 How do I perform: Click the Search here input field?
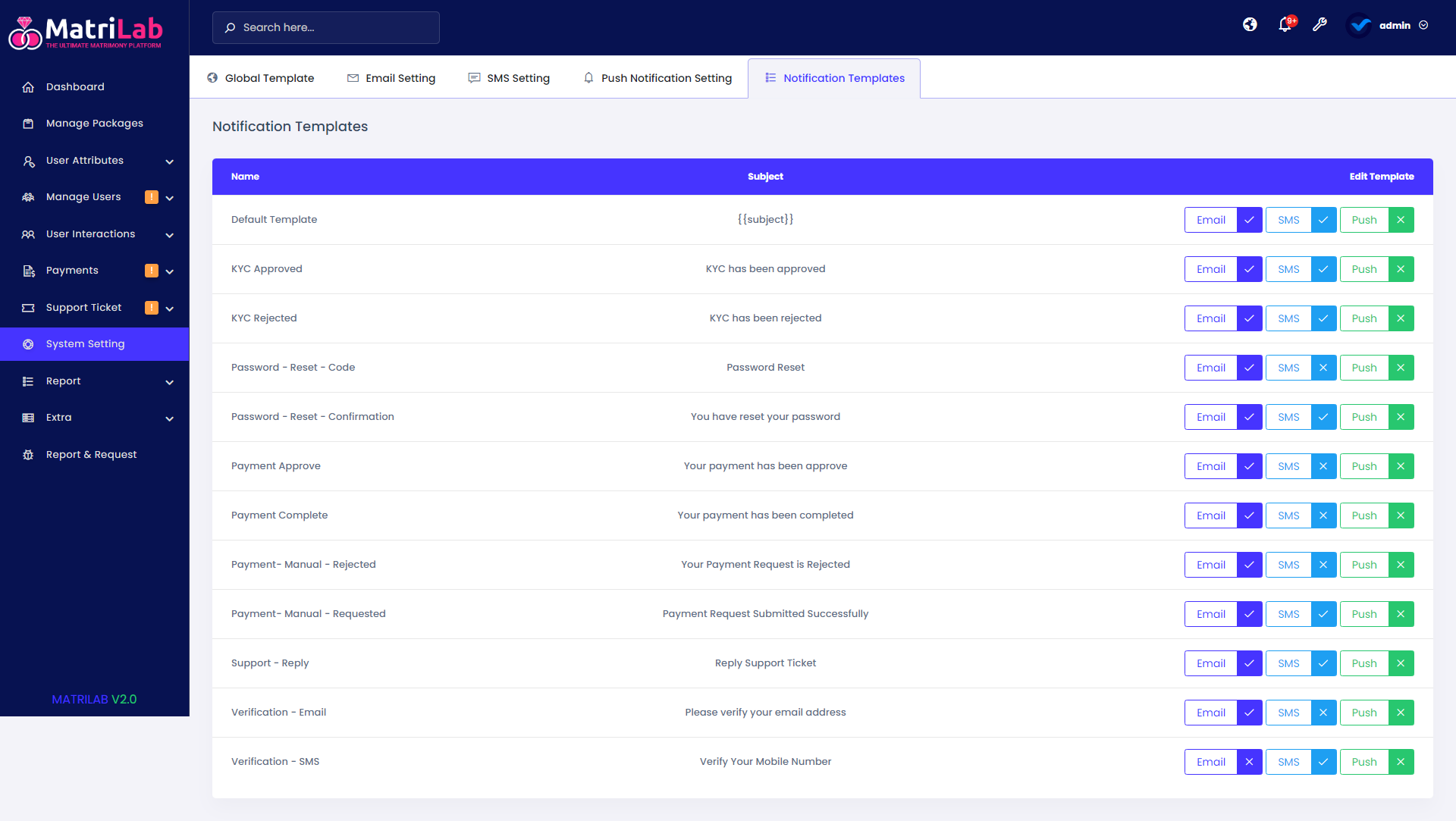(326, 27)
